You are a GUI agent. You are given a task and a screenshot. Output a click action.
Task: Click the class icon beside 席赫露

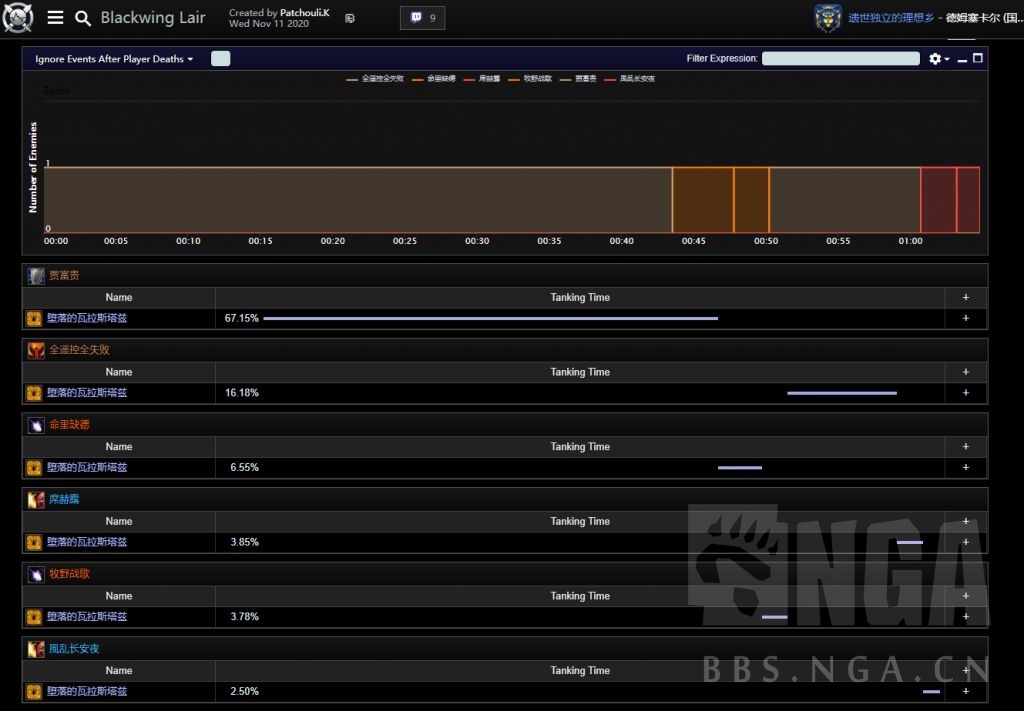36,499
